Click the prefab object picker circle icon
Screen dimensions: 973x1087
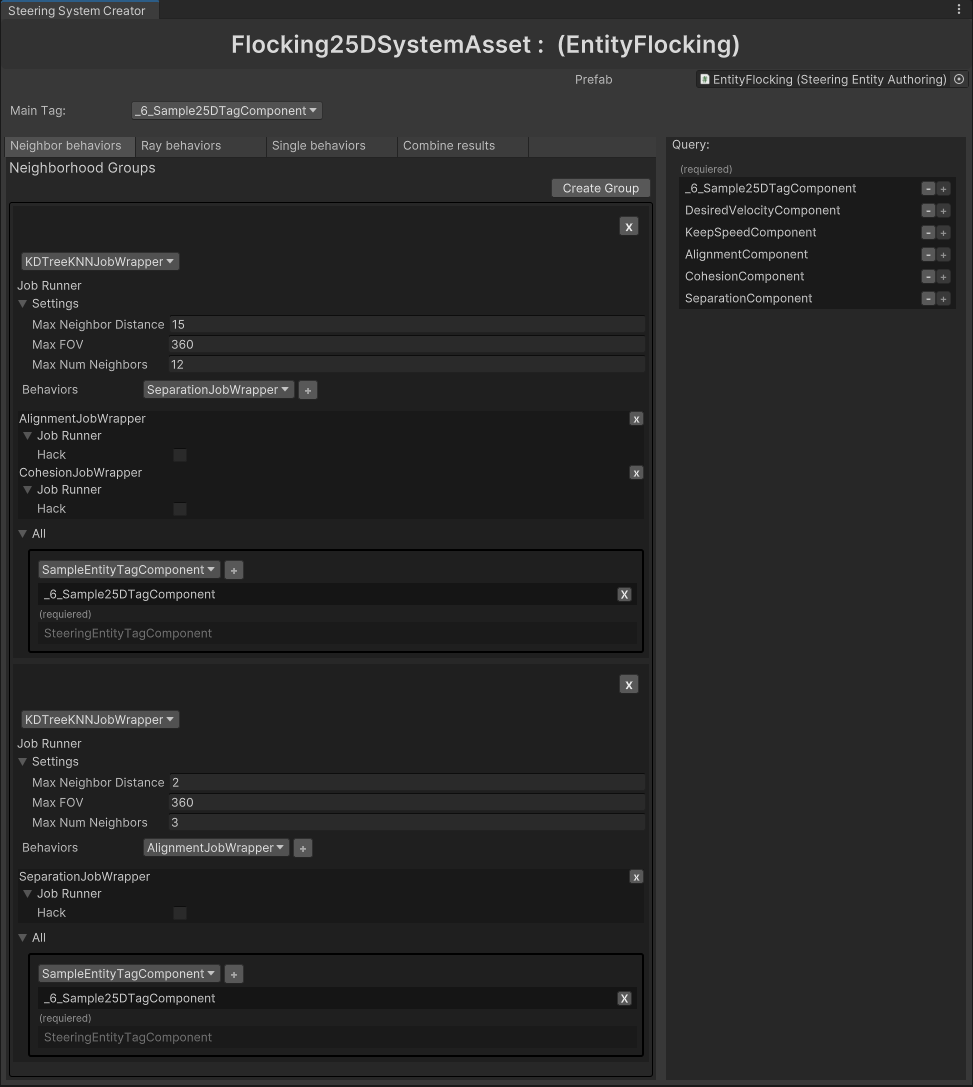pos(959,79)
